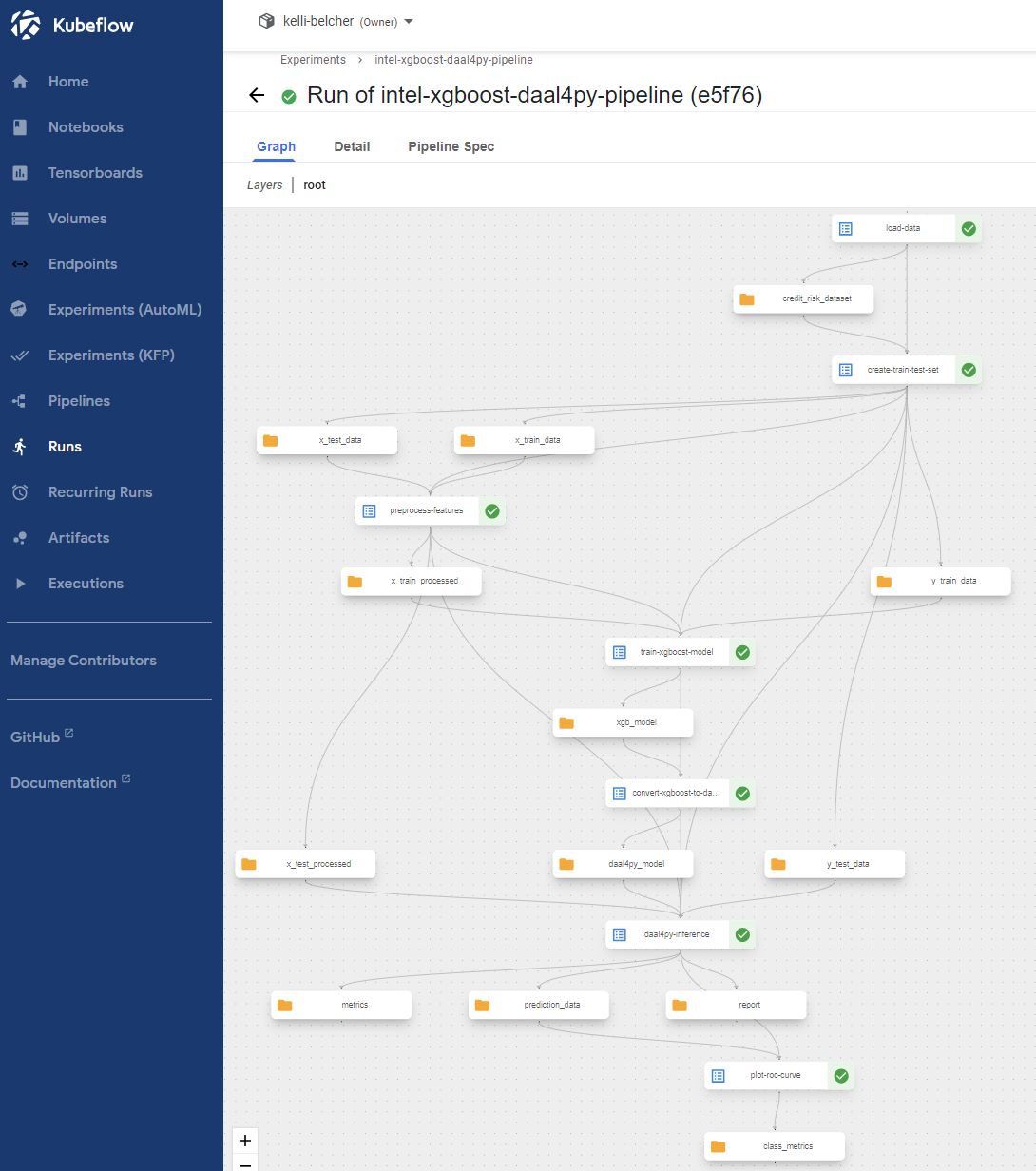Switch to the Detail tab

[x=352, y=146]
